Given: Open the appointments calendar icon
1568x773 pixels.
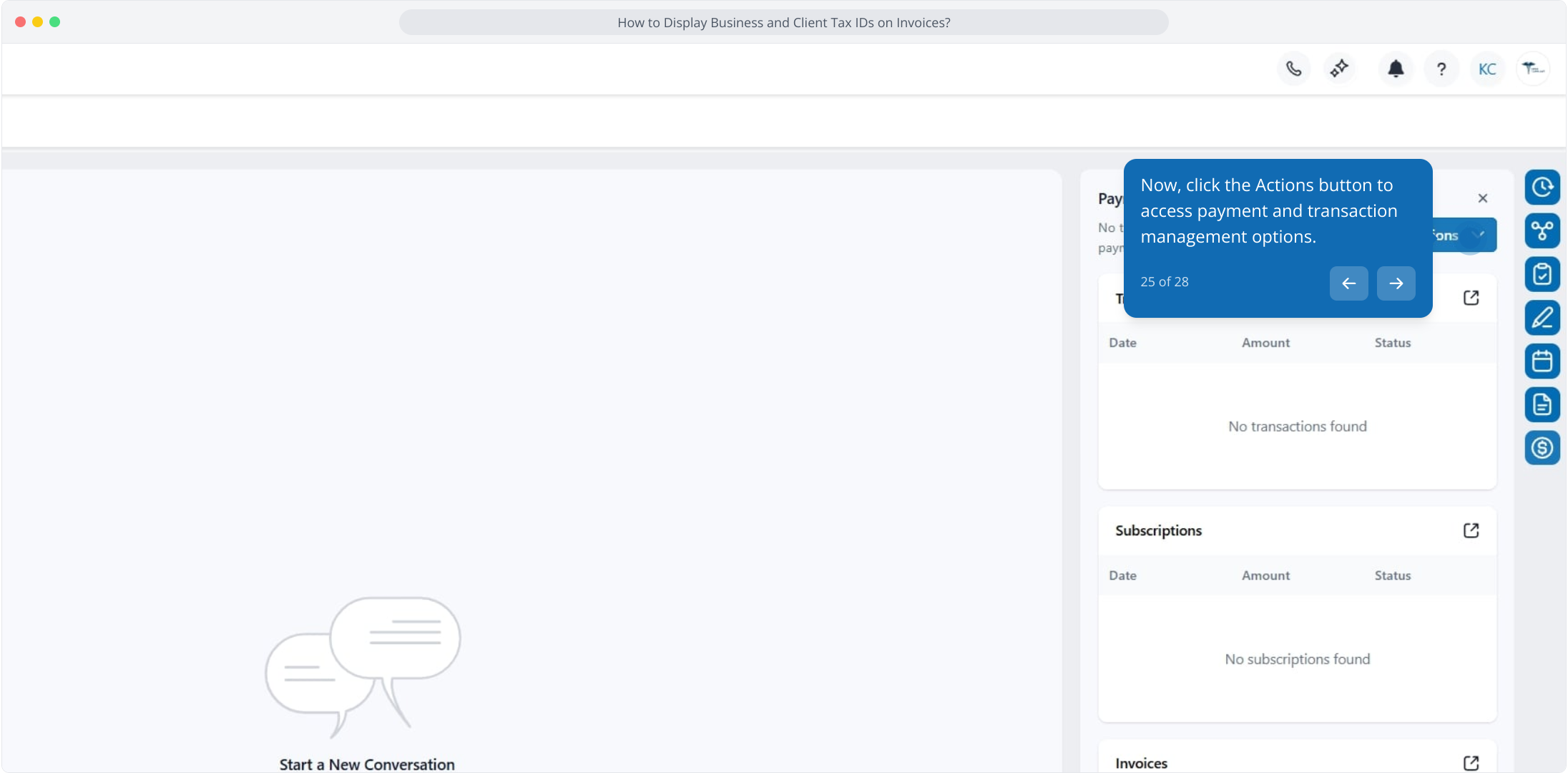Looking at the screenshot, I should point(1542,361).
